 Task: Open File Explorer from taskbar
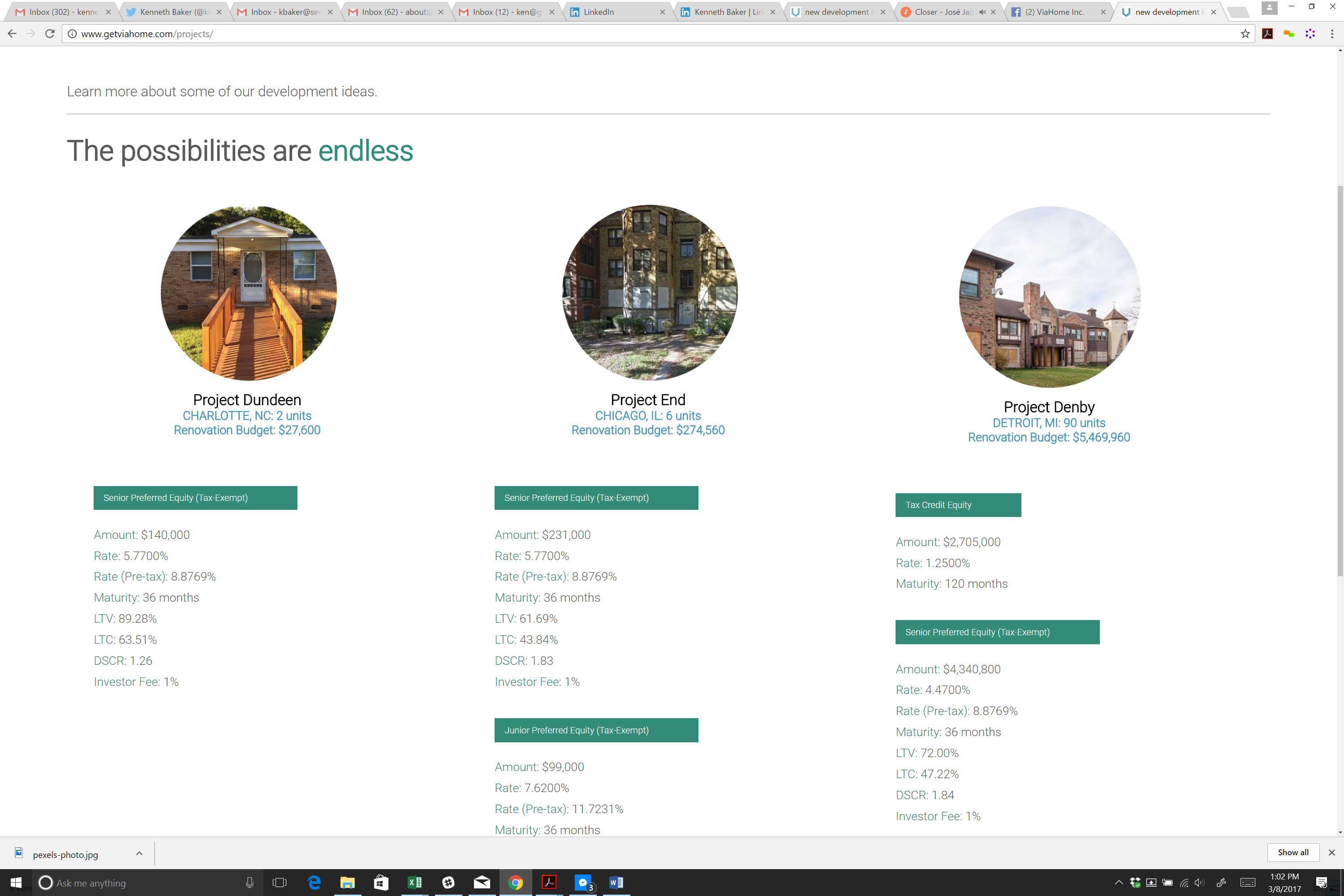(x=347, y=882)
